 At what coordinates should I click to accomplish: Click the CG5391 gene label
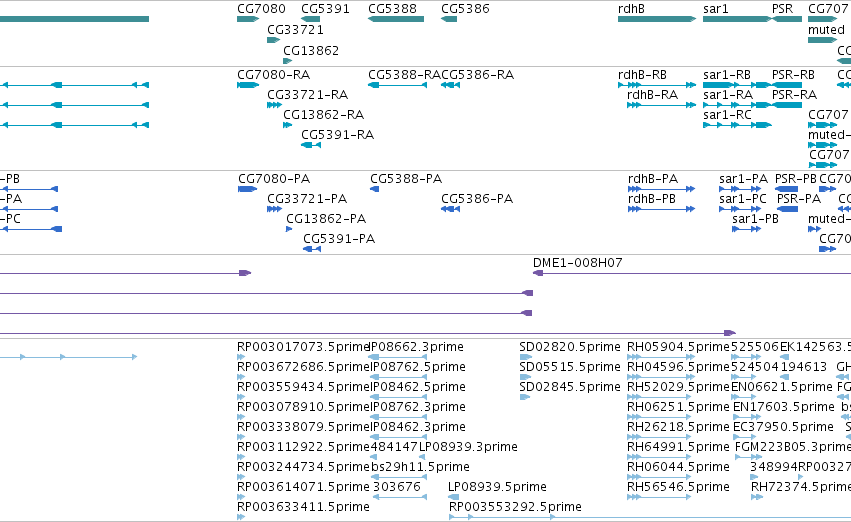[325, 9]
